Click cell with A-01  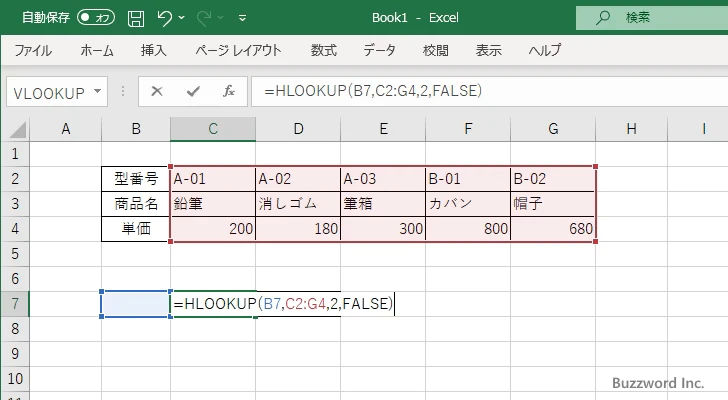pos(213,179)
